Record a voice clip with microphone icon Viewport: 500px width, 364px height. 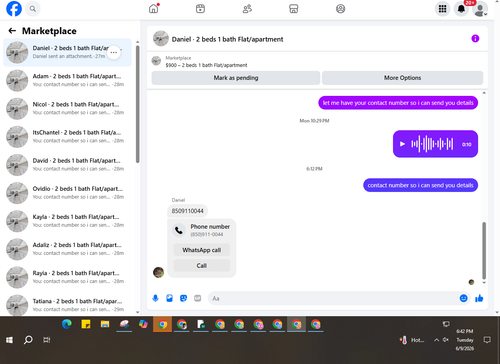point(155,298)
